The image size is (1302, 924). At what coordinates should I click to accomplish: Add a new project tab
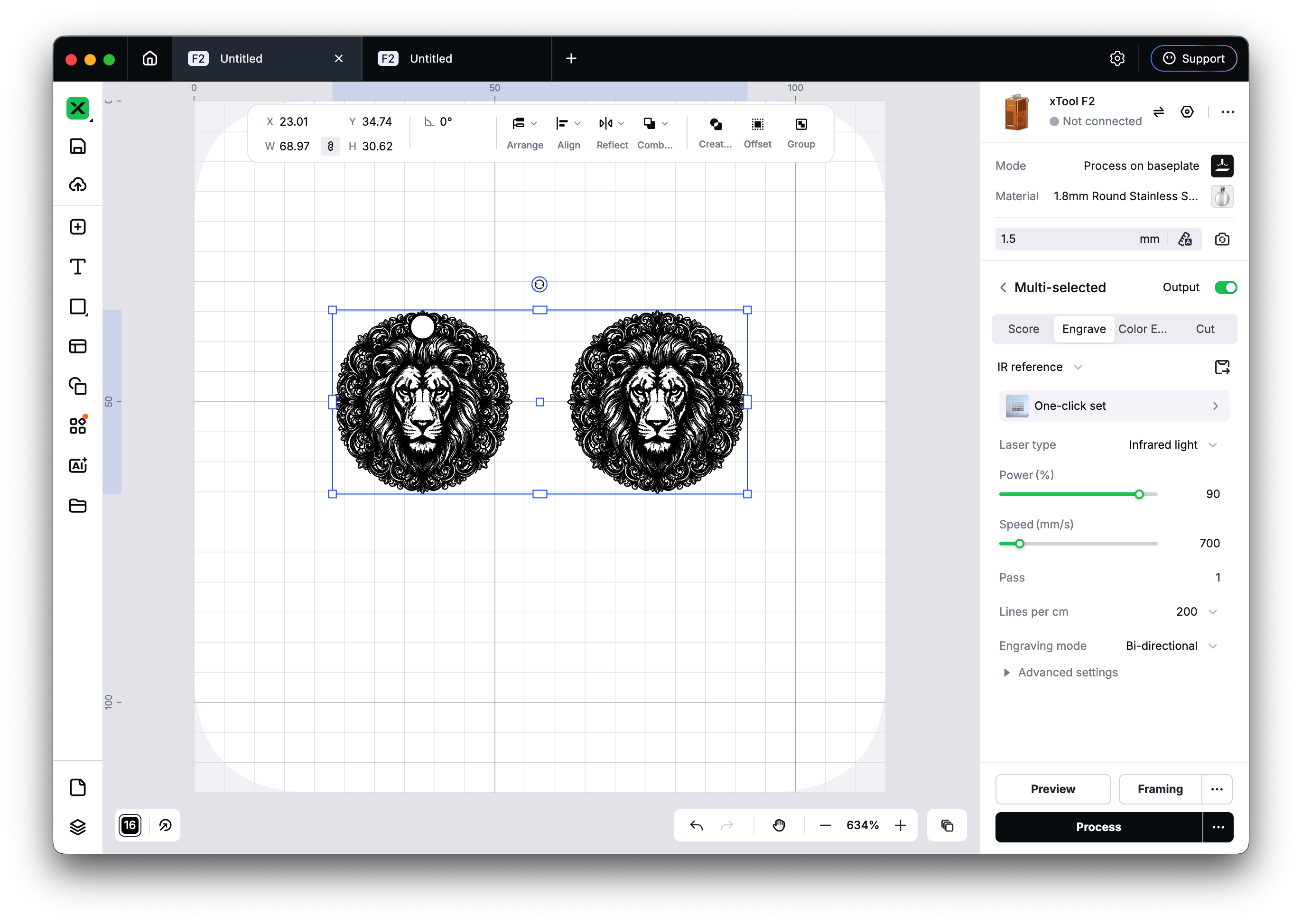[x=571, y=58]
